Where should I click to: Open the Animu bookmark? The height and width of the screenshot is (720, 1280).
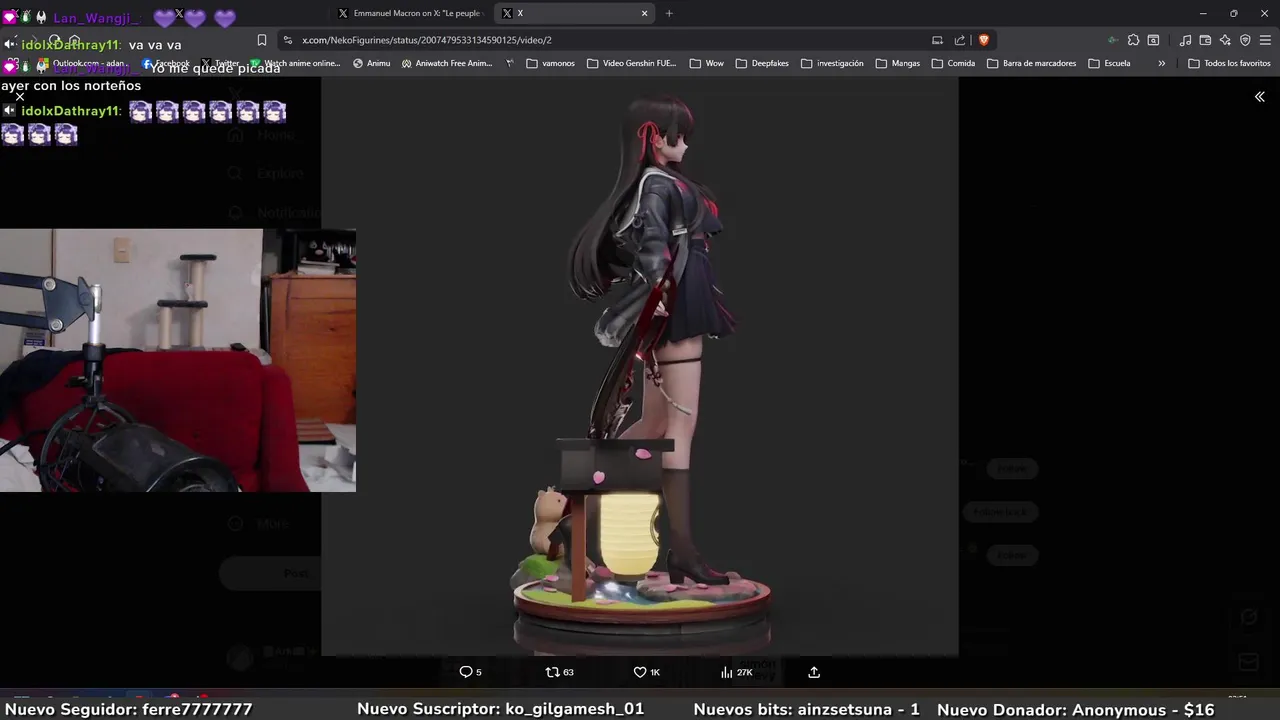point(371,63)
